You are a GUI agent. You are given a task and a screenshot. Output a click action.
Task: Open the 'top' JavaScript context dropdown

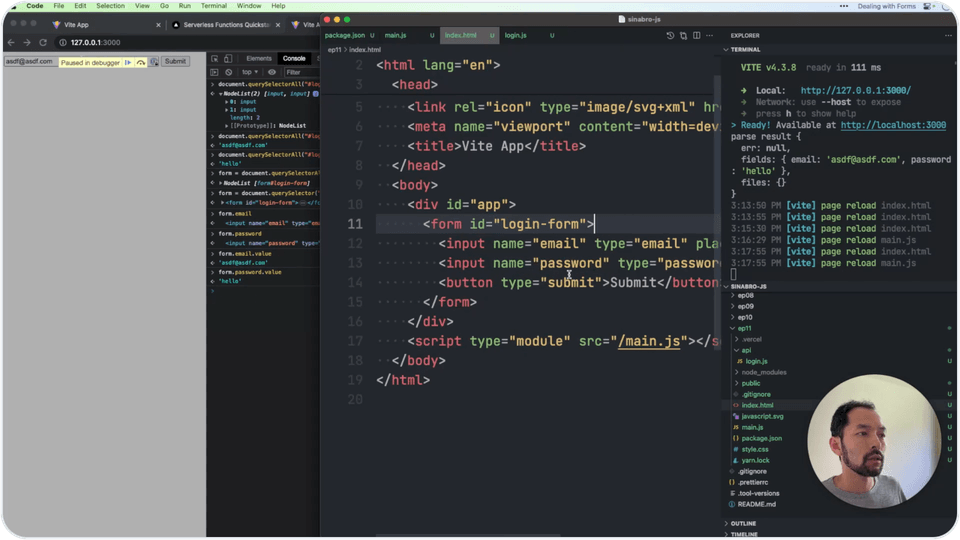pos(249,72)
